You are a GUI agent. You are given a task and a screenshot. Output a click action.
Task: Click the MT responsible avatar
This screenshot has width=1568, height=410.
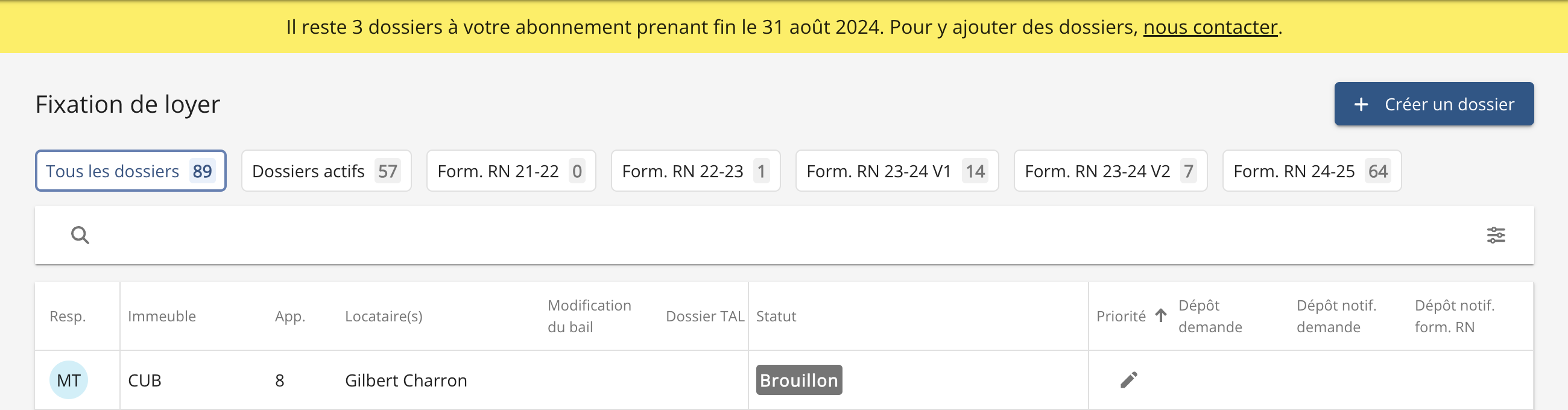coord(69,380)
